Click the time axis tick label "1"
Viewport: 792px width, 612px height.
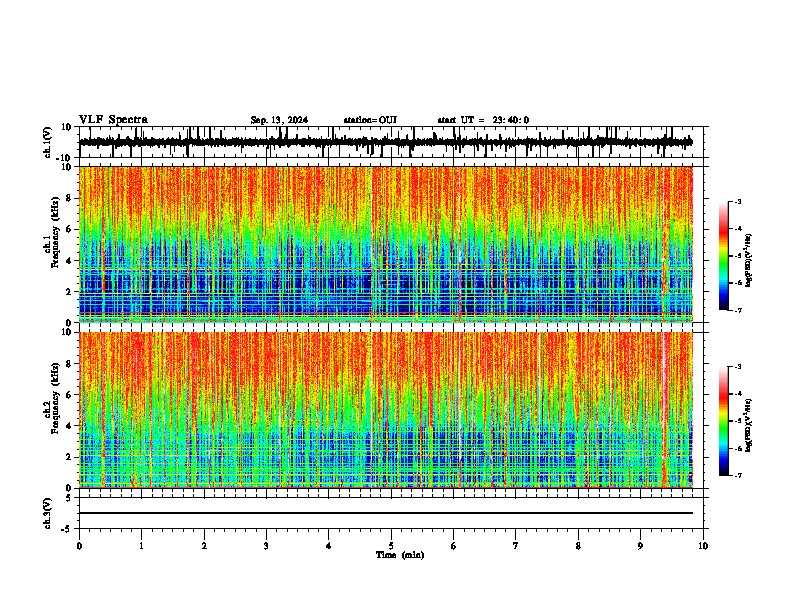141,546
